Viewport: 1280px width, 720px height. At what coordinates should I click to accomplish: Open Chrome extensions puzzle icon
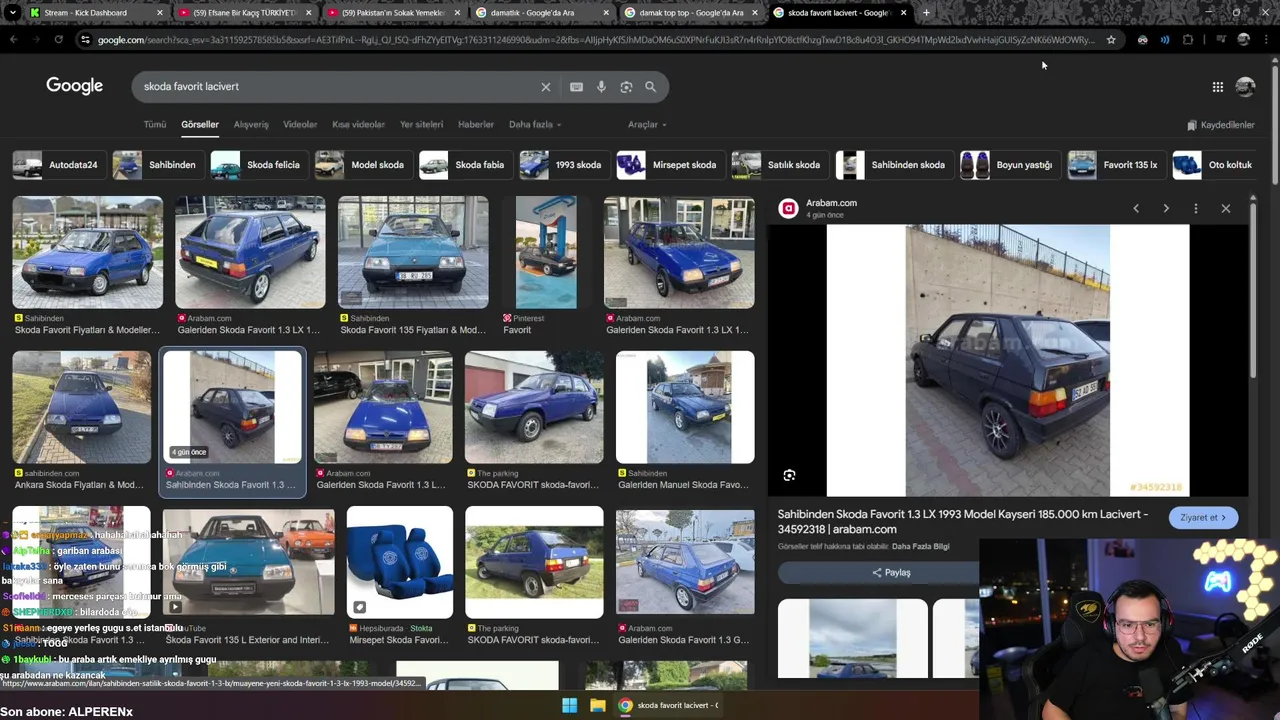pyautogui.click(x=1188, y=40)
